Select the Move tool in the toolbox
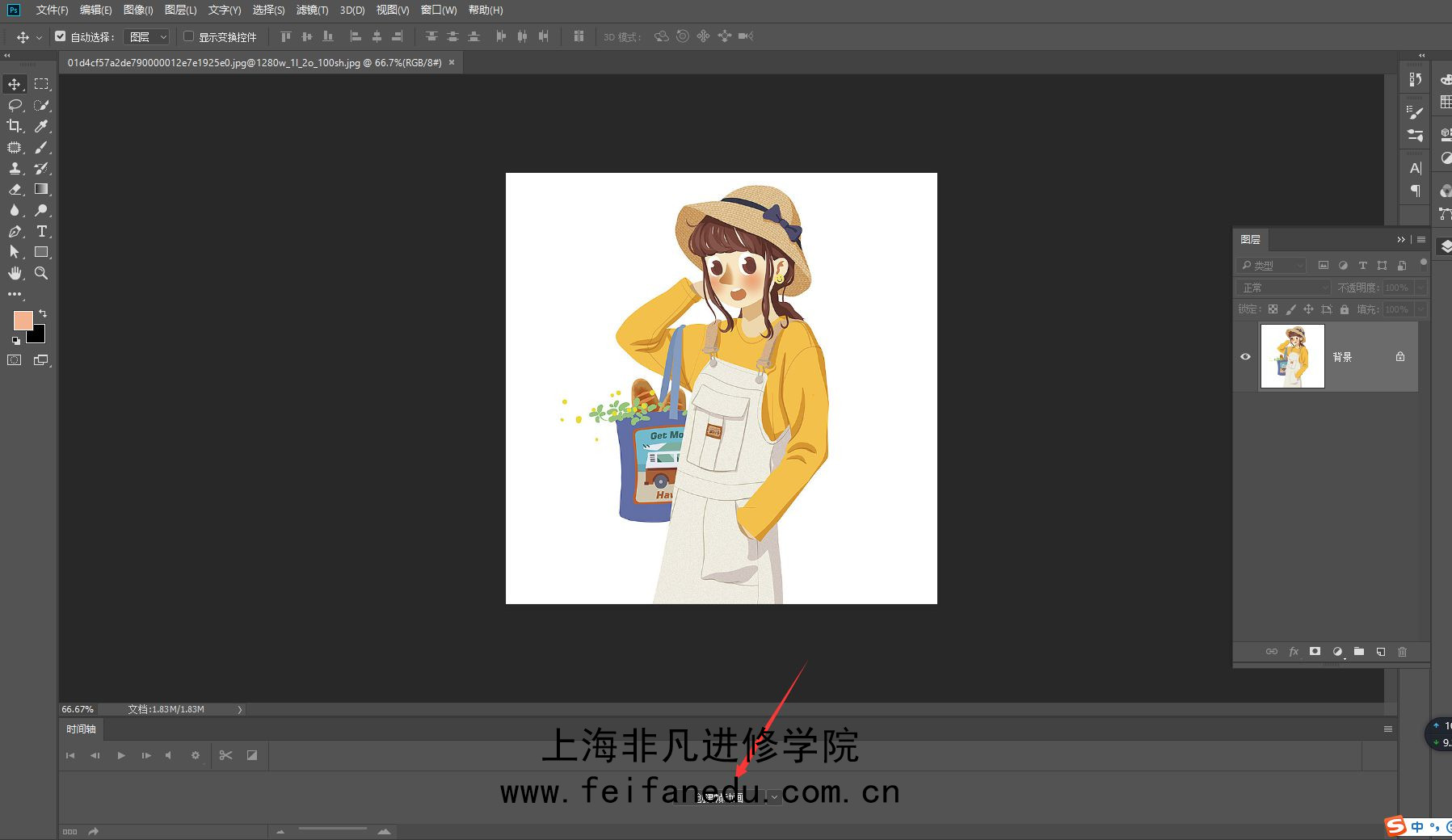Image resolution: width=1452 pixels, height=840 pixels. (15, 84)
